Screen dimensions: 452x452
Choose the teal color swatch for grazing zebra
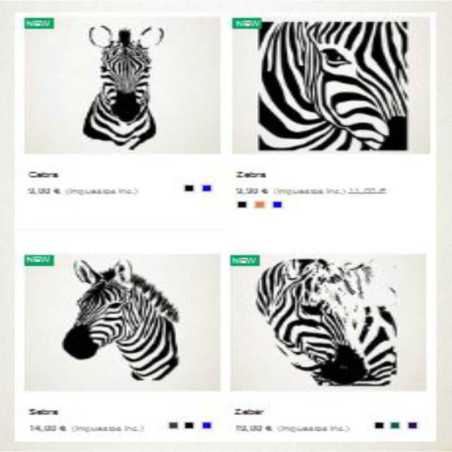(395, 425)
